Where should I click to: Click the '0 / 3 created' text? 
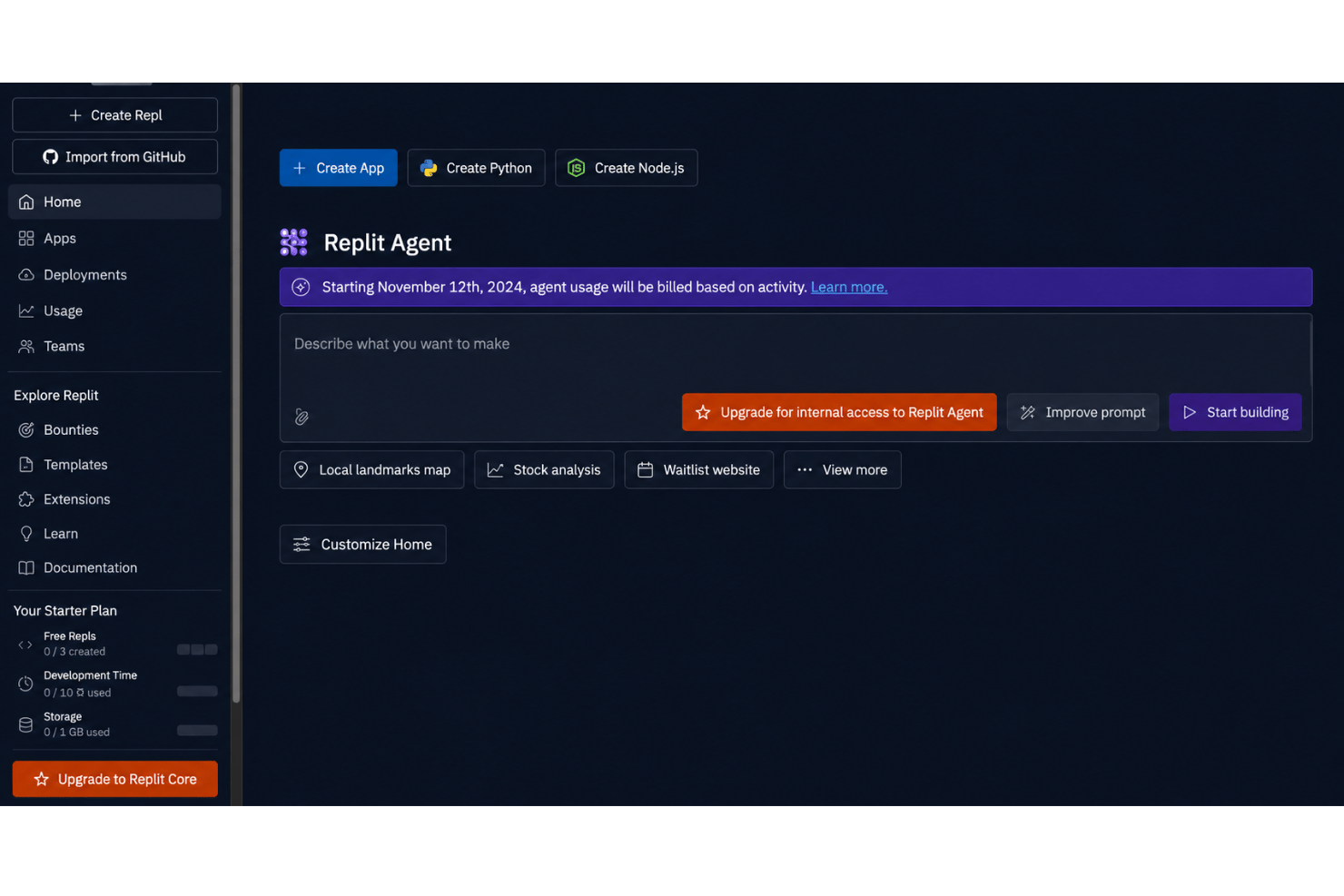point(74,652)
